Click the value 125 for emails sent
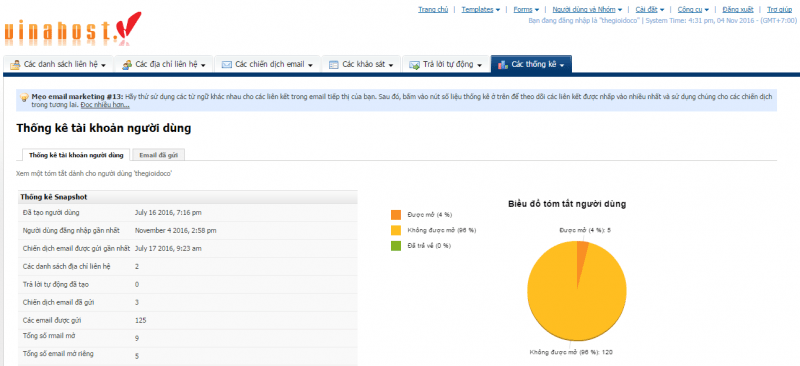 click(141, 321)
